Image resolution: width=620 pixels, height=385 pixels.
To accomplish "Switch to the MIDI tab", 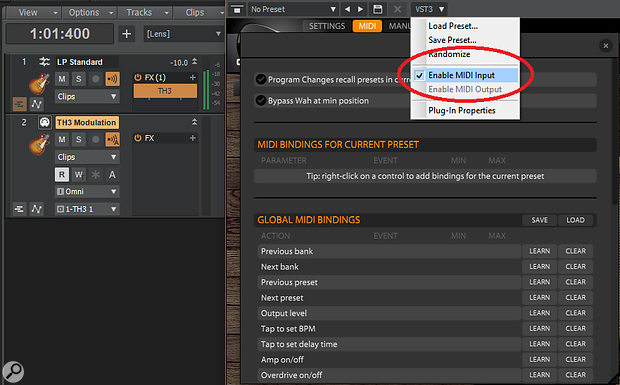I will pyautogui.click(x=367, y=26).
